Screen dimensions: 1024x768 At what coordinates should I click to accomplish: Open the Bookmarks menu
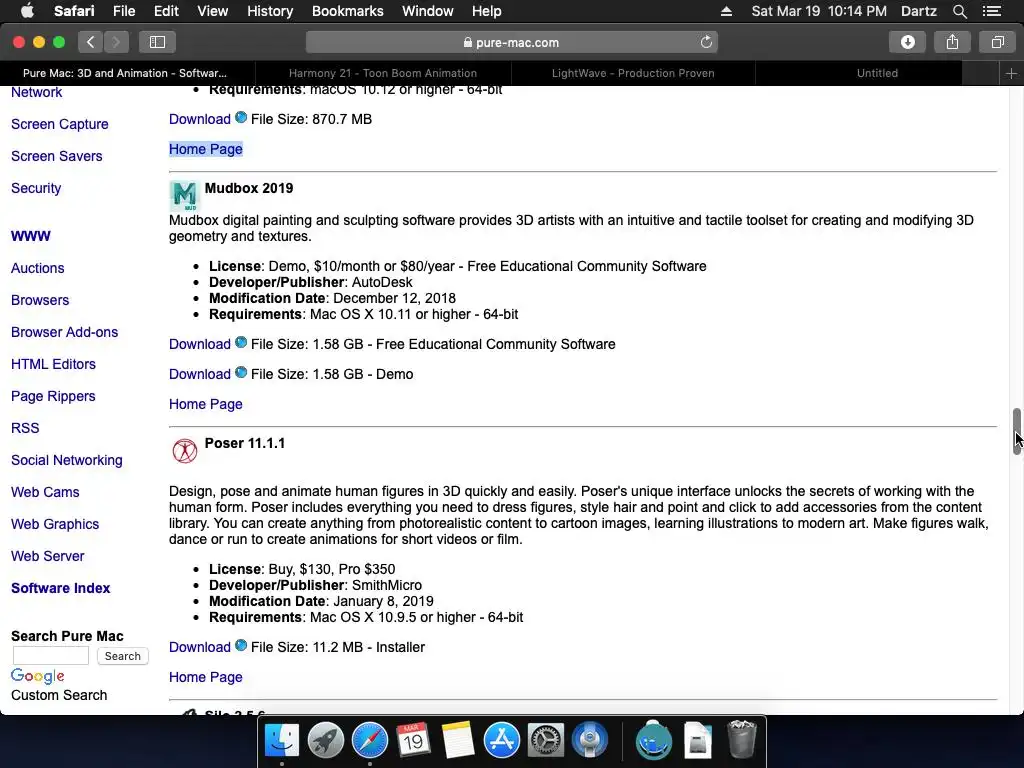click(x=347, y=11)
